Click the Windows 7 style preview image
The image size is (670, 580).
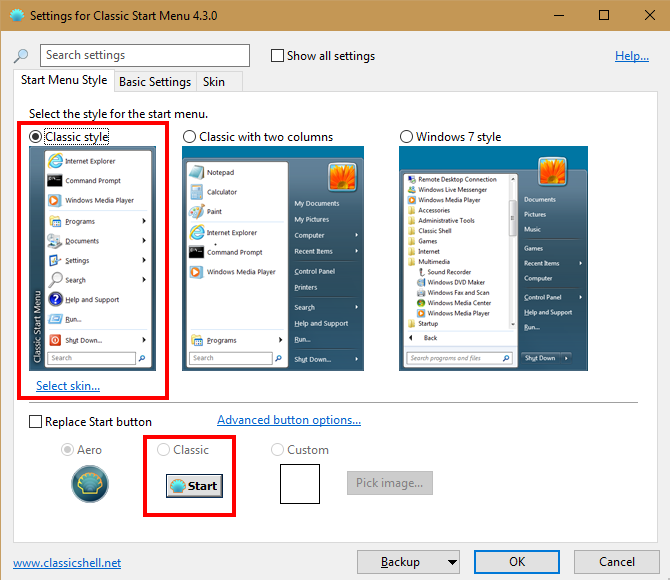tap(489, 260)
